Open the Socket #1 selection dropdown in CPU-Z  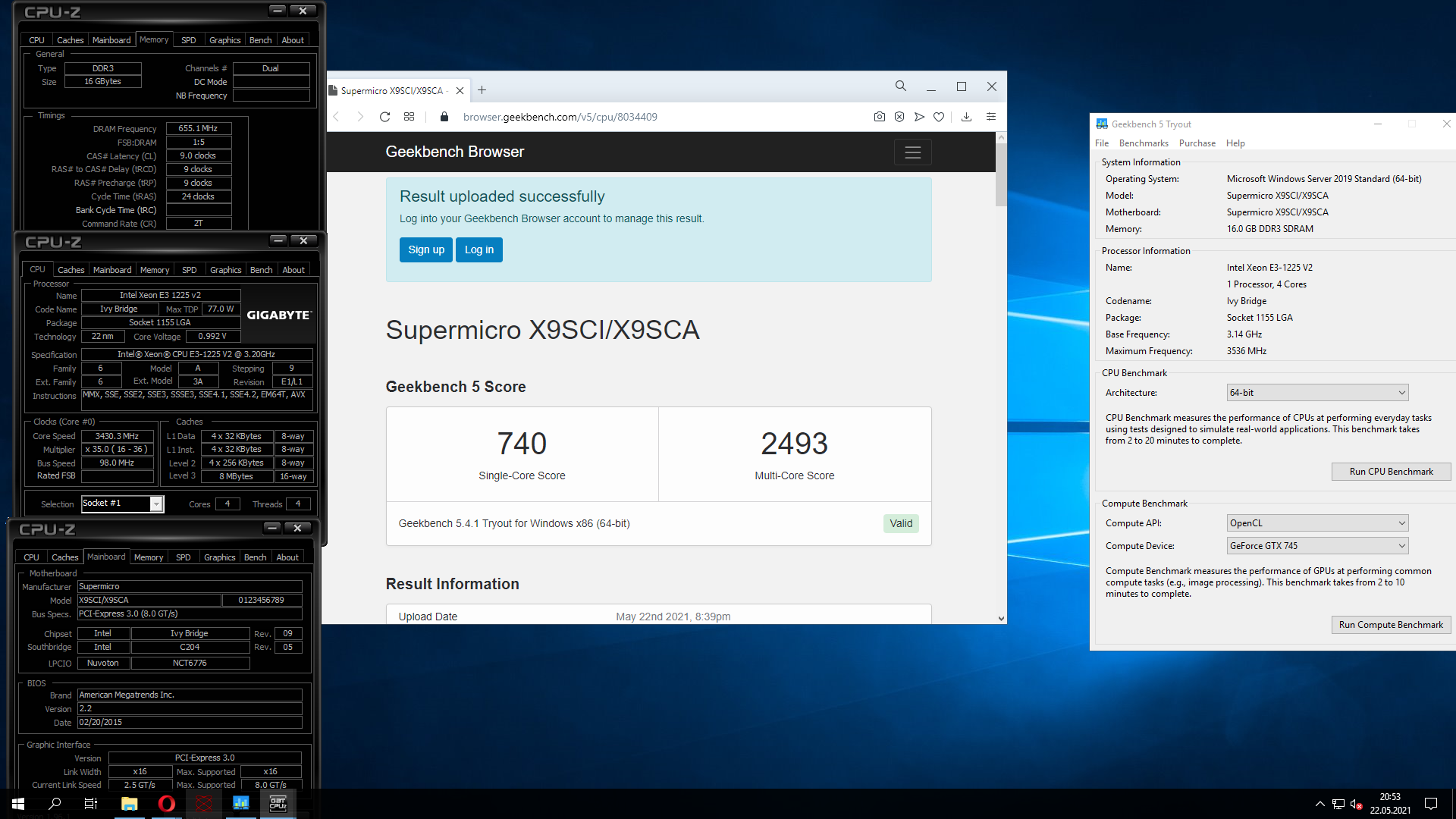[x=122, y=504]
